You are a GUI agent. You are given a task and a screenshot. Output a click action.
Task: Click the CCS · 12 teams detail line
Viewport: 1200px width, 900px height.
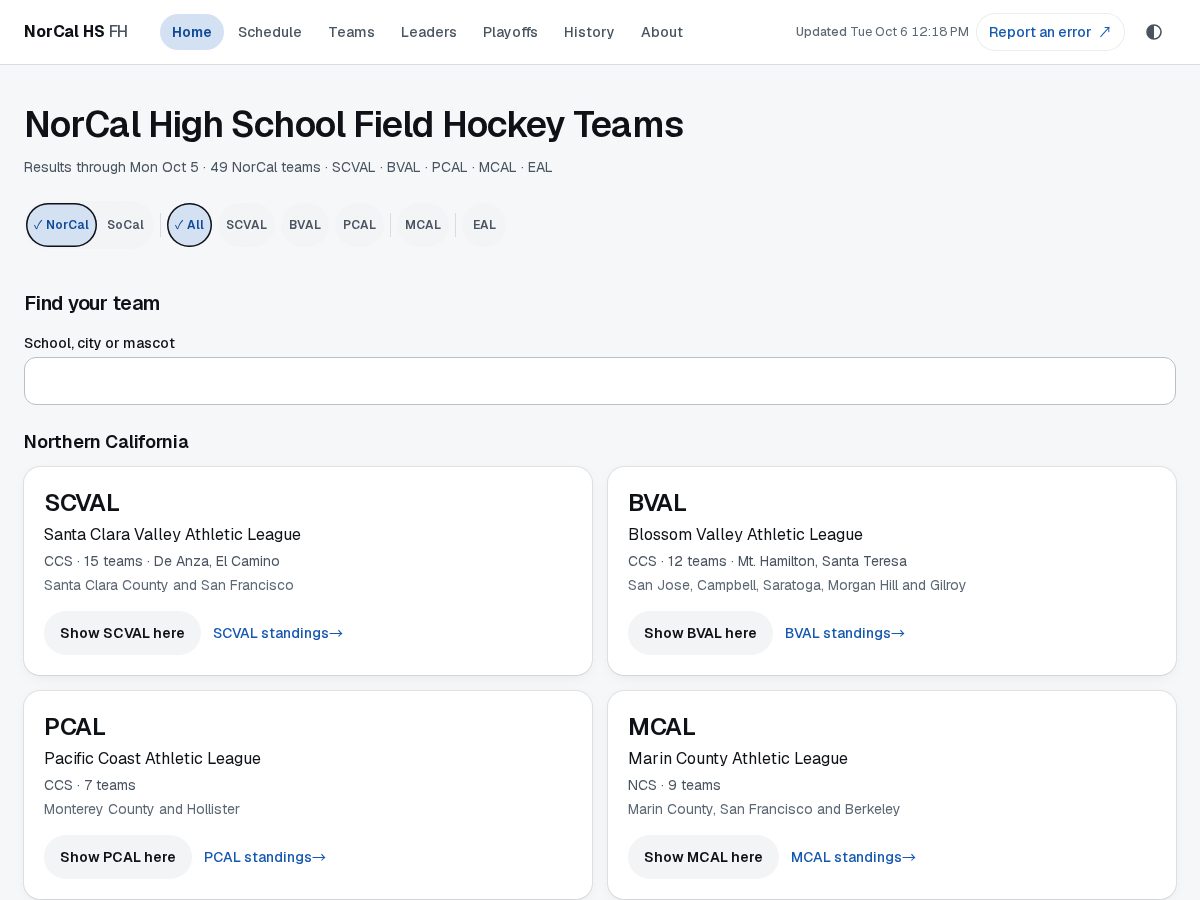(x=767, y=561)
